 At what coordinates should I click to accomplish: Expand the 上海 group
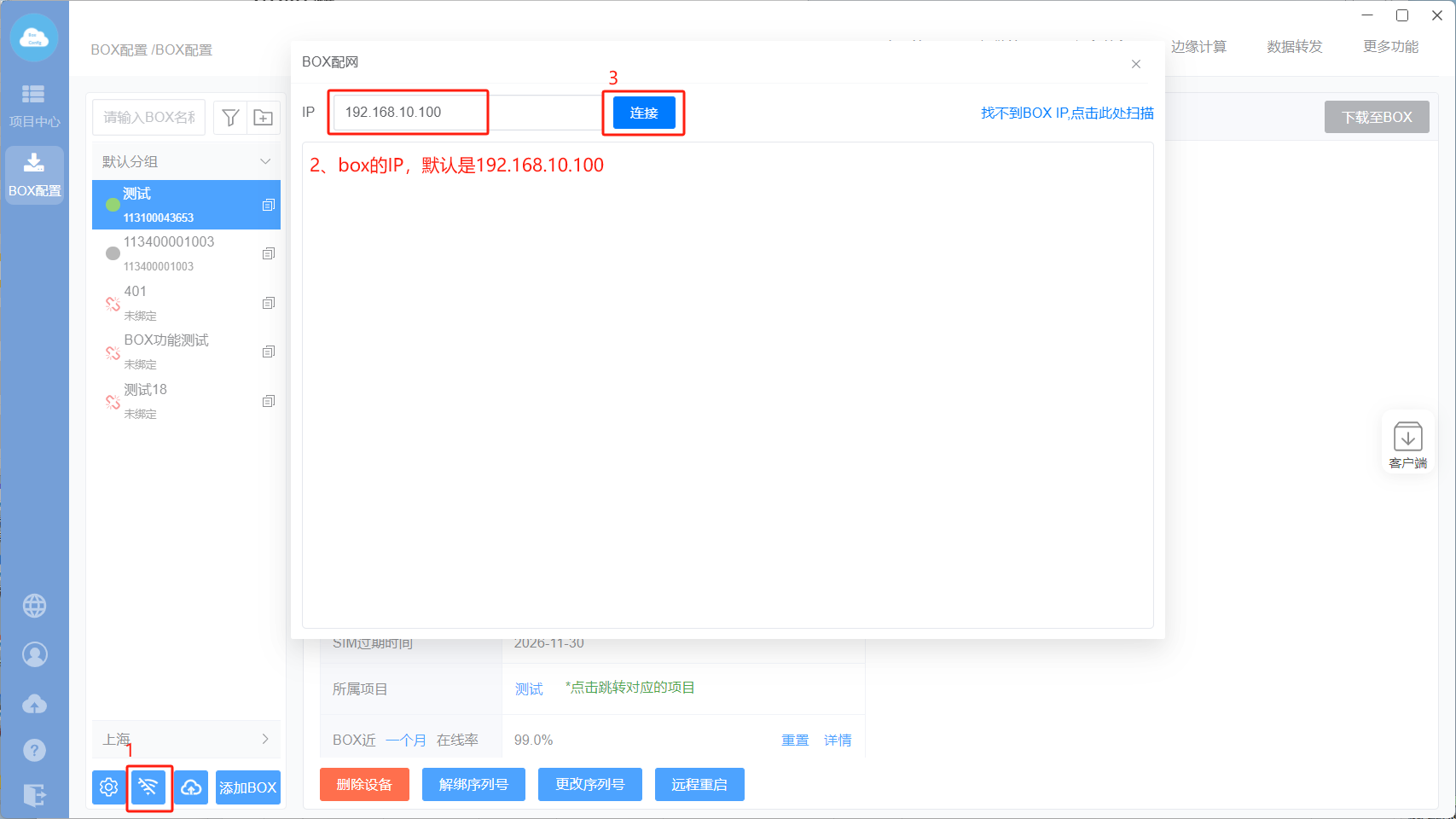click(x=265, y=739)
